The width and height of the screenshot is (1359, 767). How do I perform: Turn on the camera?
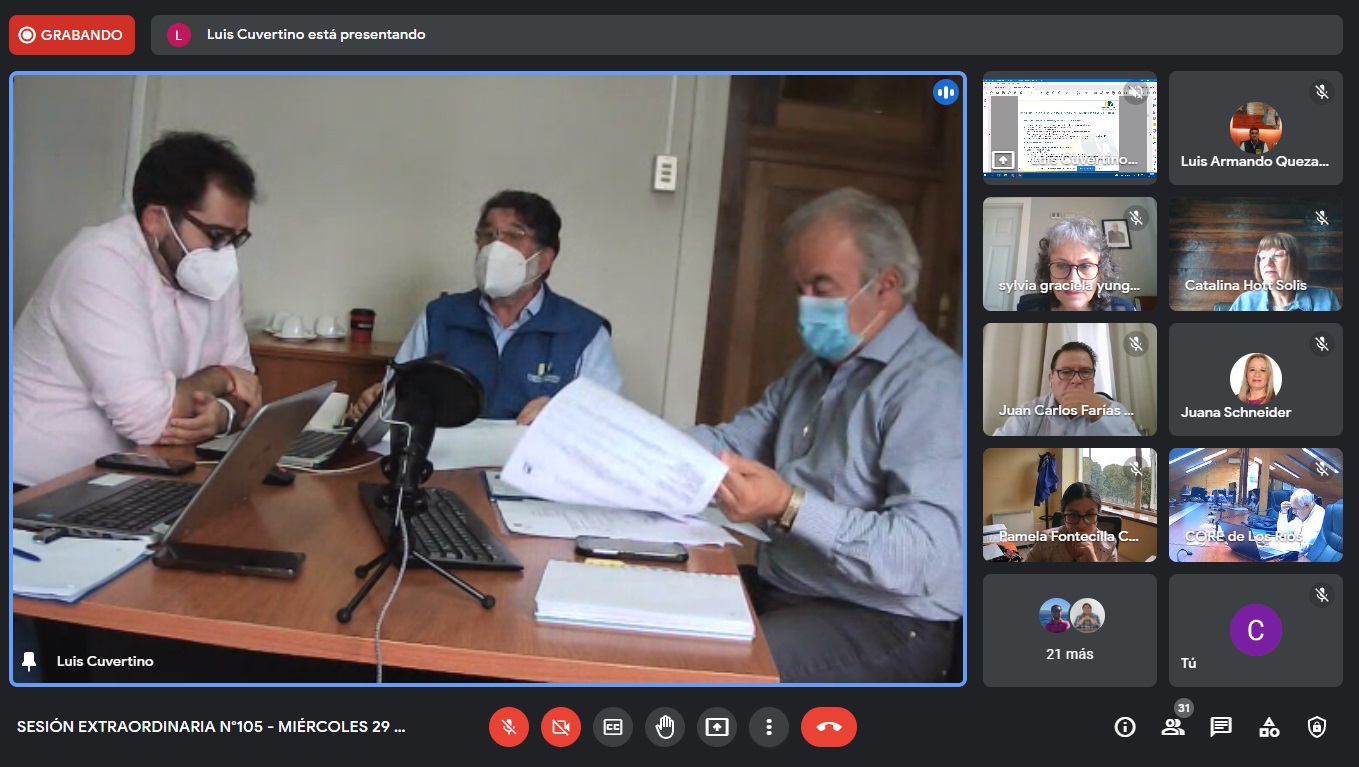561,727
